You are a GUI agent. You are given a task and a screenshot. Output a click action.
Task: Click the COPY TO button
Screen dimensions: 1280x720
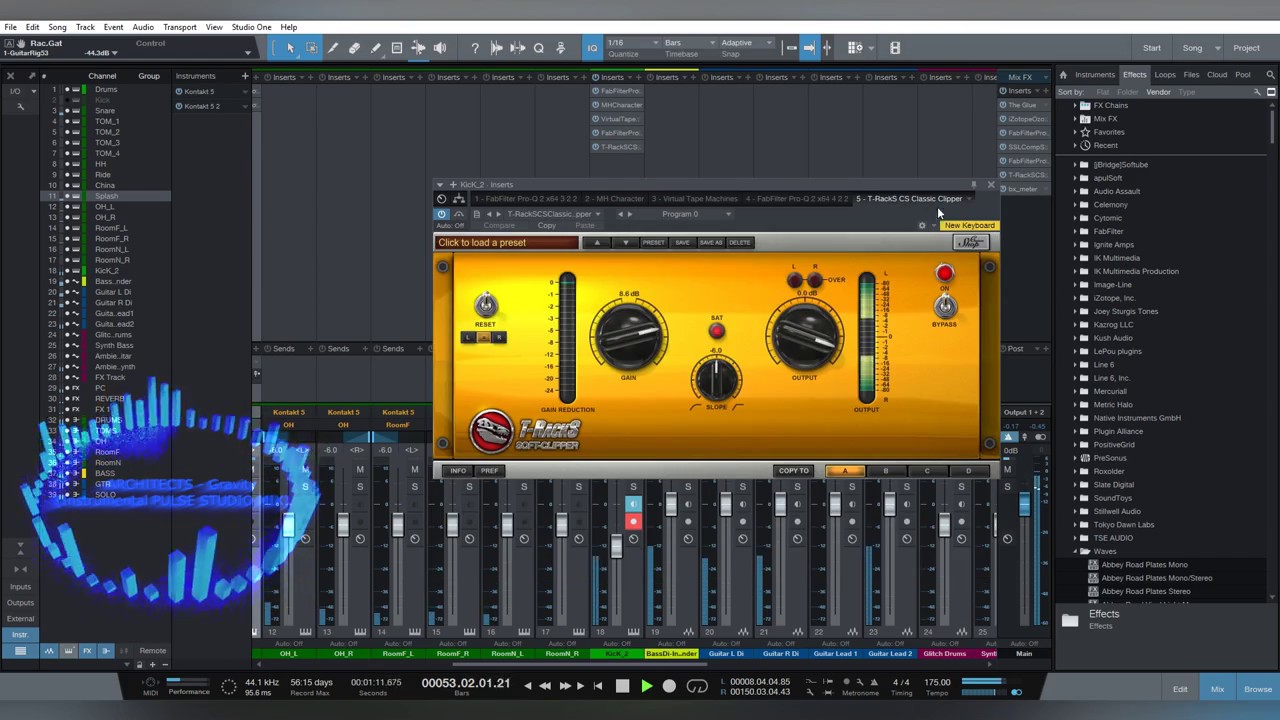point(794,471)
